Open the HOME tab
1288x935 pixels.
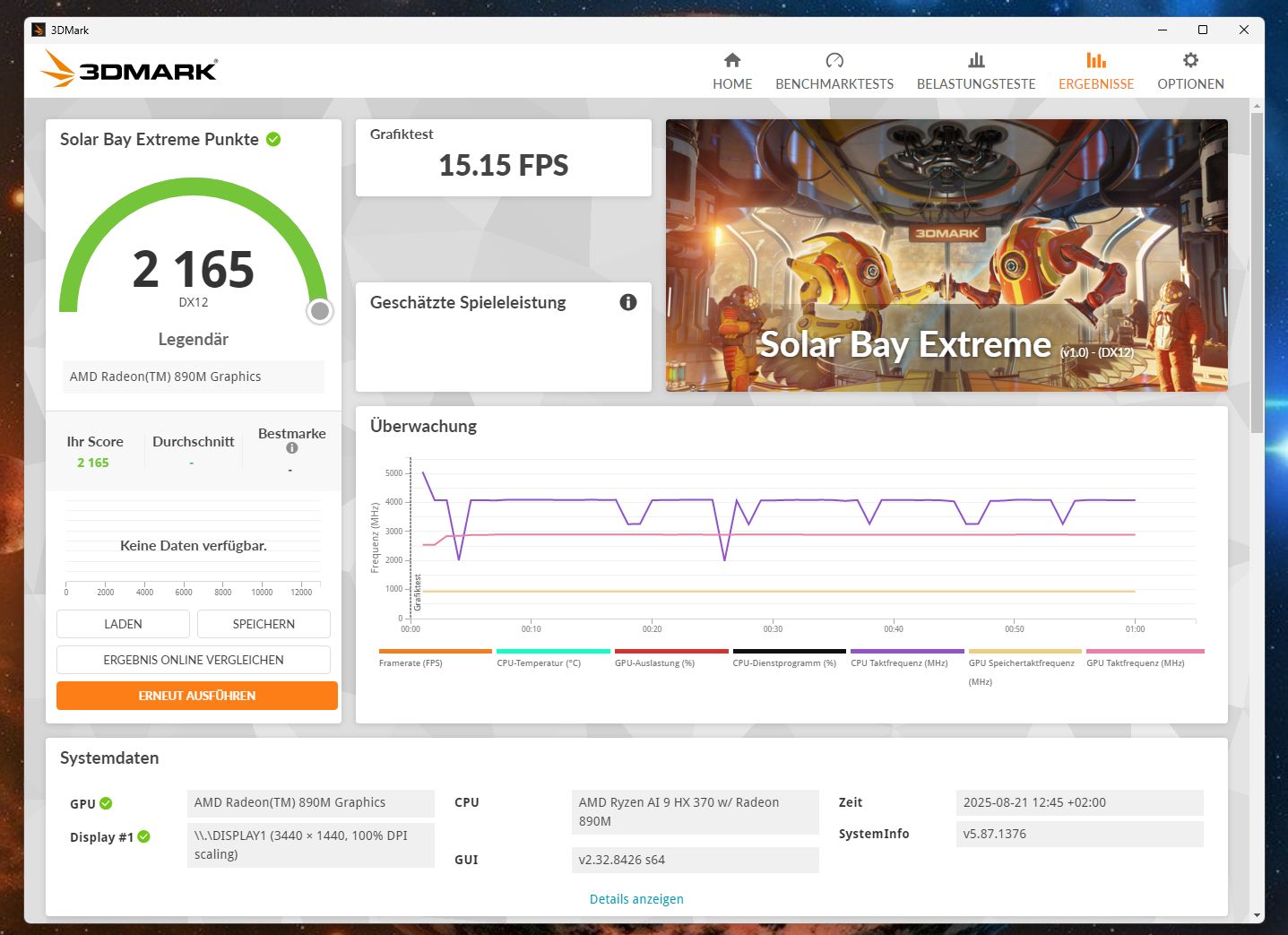point(732,72)
